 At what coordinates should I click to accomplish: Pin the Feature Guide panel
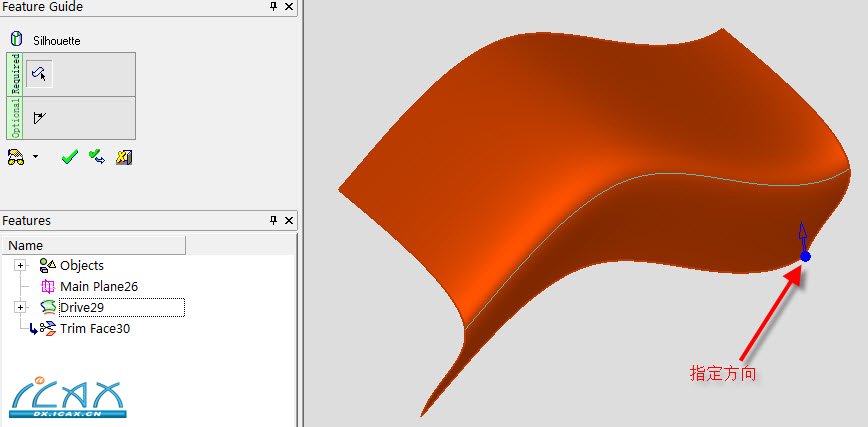pyautogui.click(x=273, y=7)
